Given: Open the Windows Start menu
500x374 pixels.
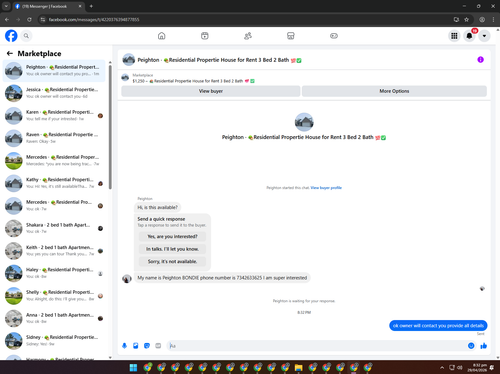Looking at the screenshot, I should pyautogui.click(x=133, y=367).
